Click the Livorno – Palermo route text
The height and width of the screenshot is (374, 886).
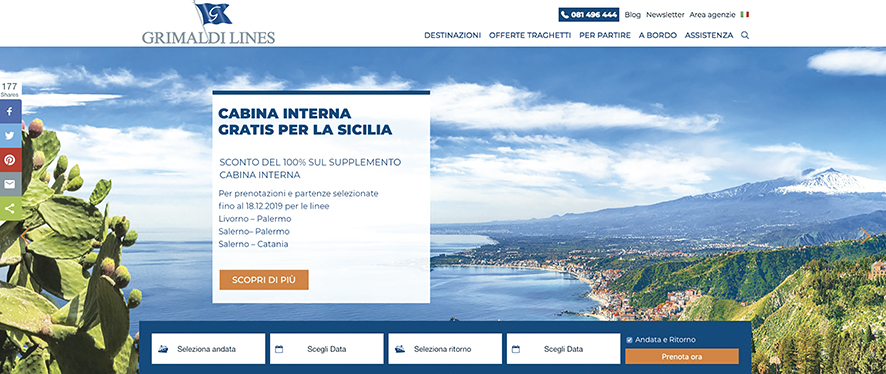(x=255, y=219)
